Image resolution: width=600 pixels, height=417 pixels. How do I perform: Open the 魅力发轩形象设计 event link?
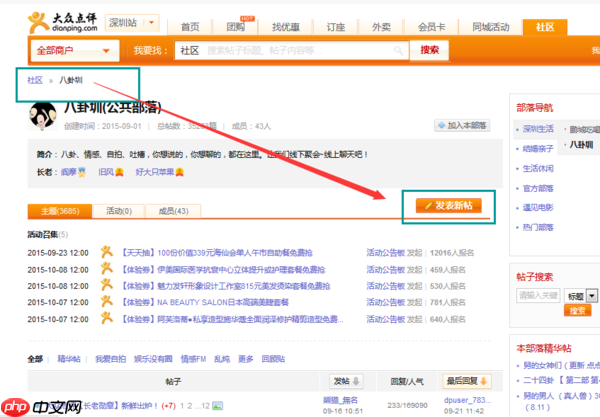pos(225,286)
